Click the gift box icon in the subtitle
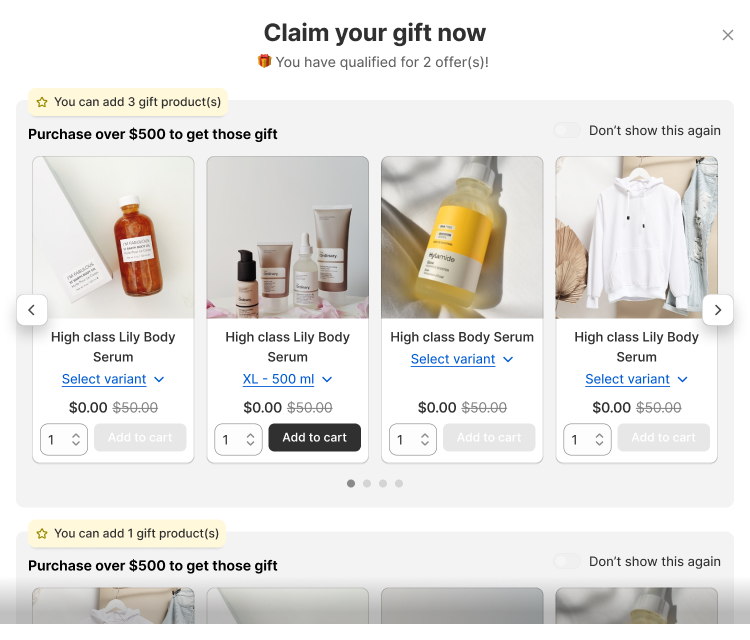Viewport: 750px width, 640px height. [264, 61]
